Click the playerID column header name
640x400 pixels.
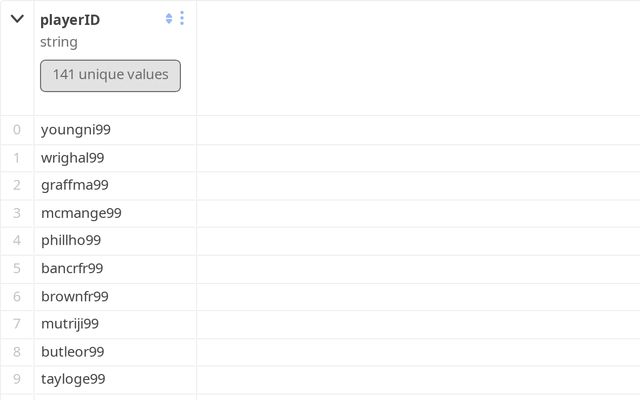[70, 19]
